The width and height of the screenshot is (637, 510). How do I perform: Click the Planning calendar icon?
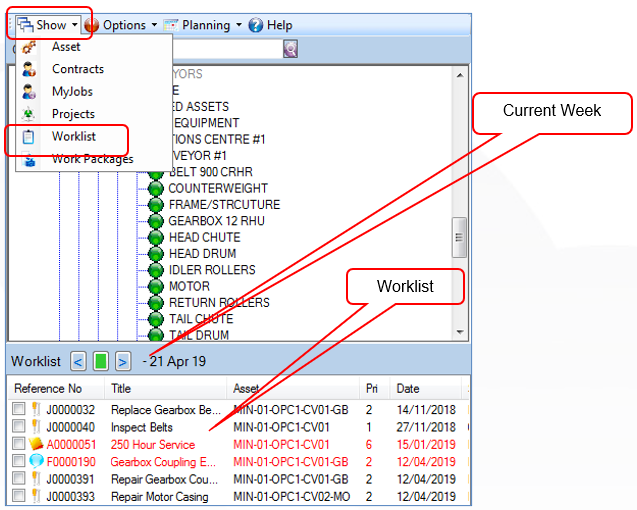[x=171, y=25]
